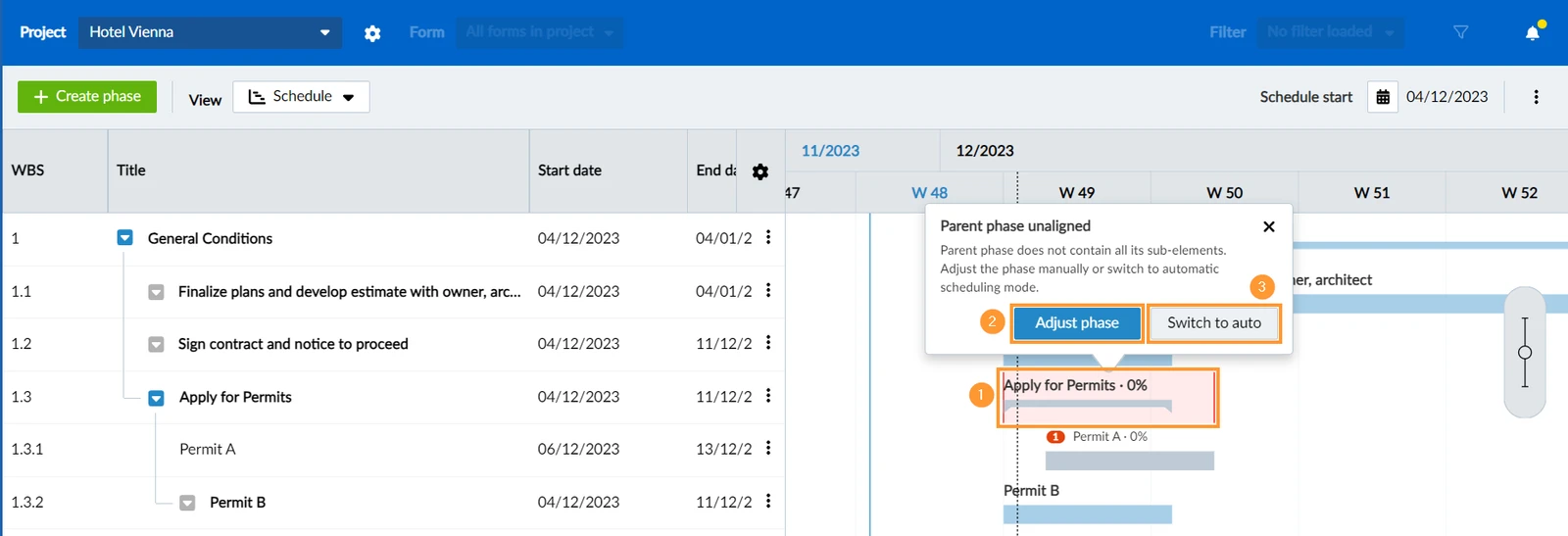Open project settings gear icon

372,33
